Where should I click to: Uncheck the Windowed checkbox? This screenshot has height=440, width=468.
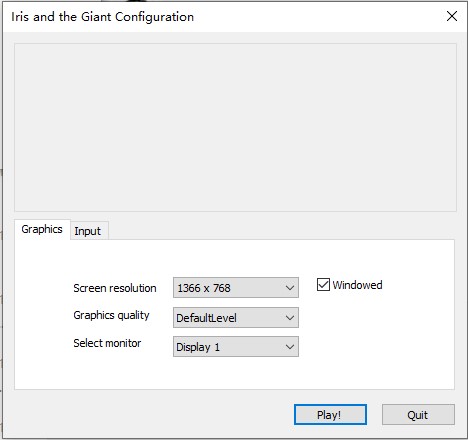coord(323,285)
